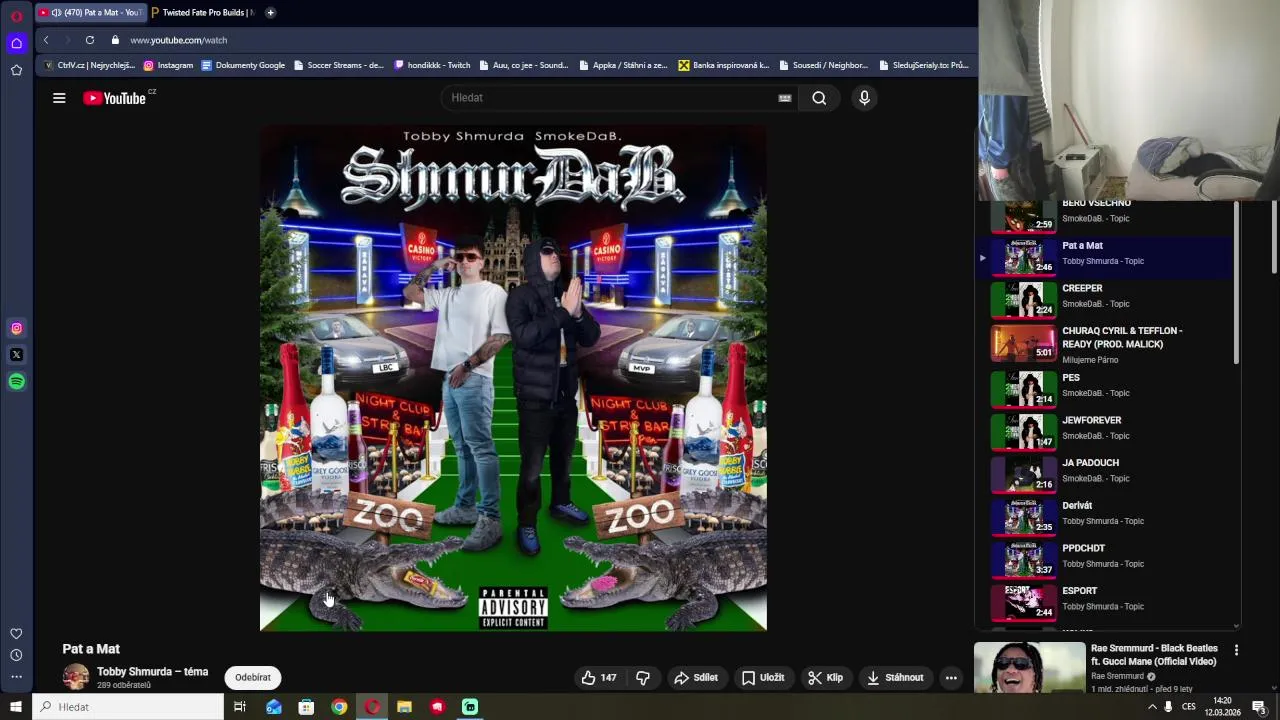Reload the page with refresh icon

point(90,40)
